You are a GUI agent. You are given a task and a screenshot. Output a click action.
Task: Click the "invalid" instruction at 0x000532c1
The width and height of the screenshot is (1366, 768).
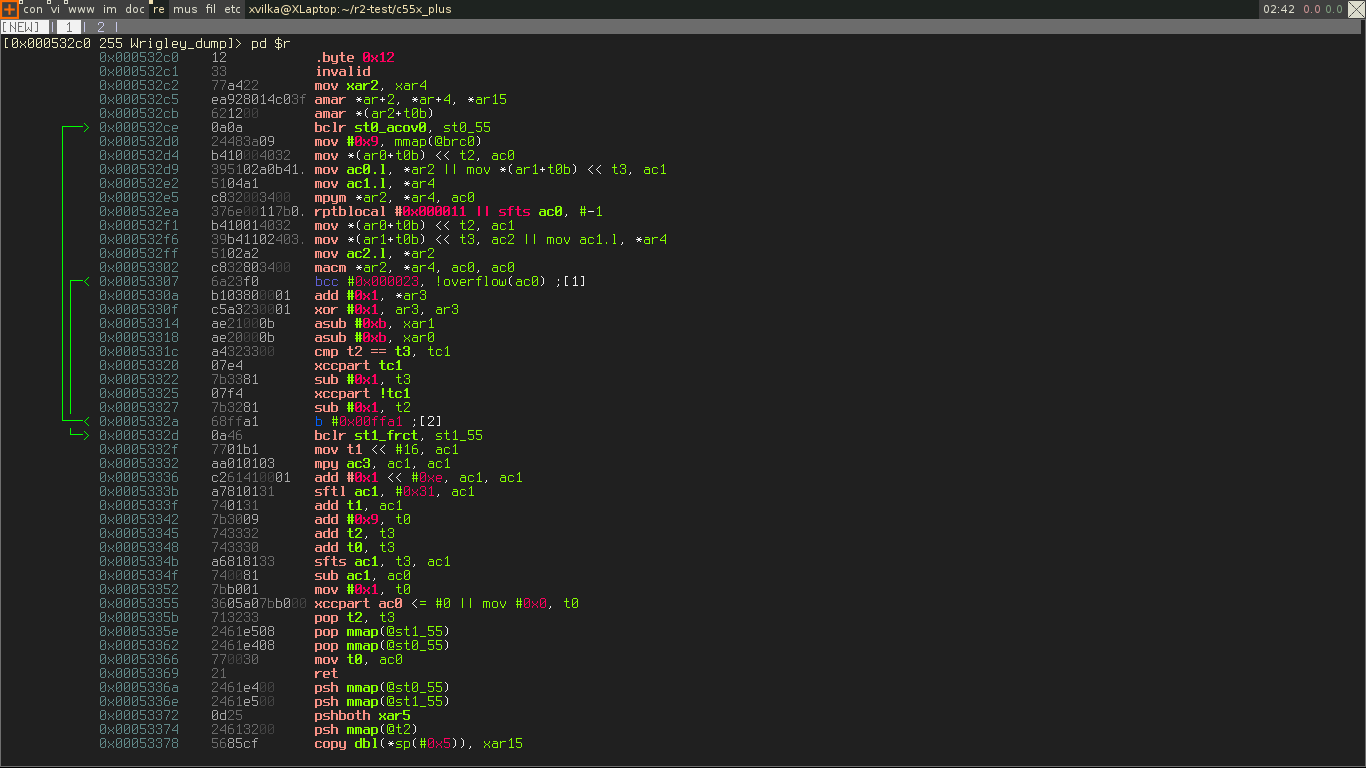pos(343,71)
